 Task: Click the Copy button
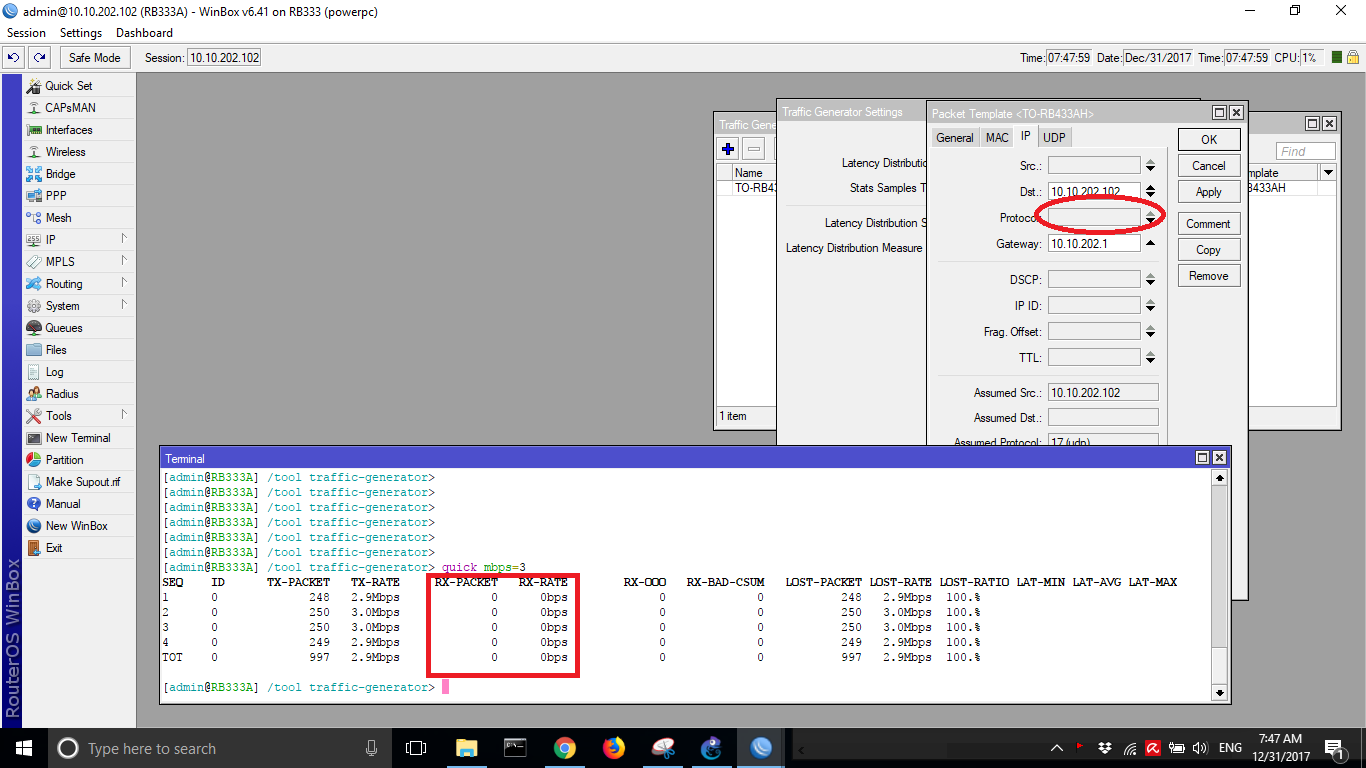(1208, 250)
